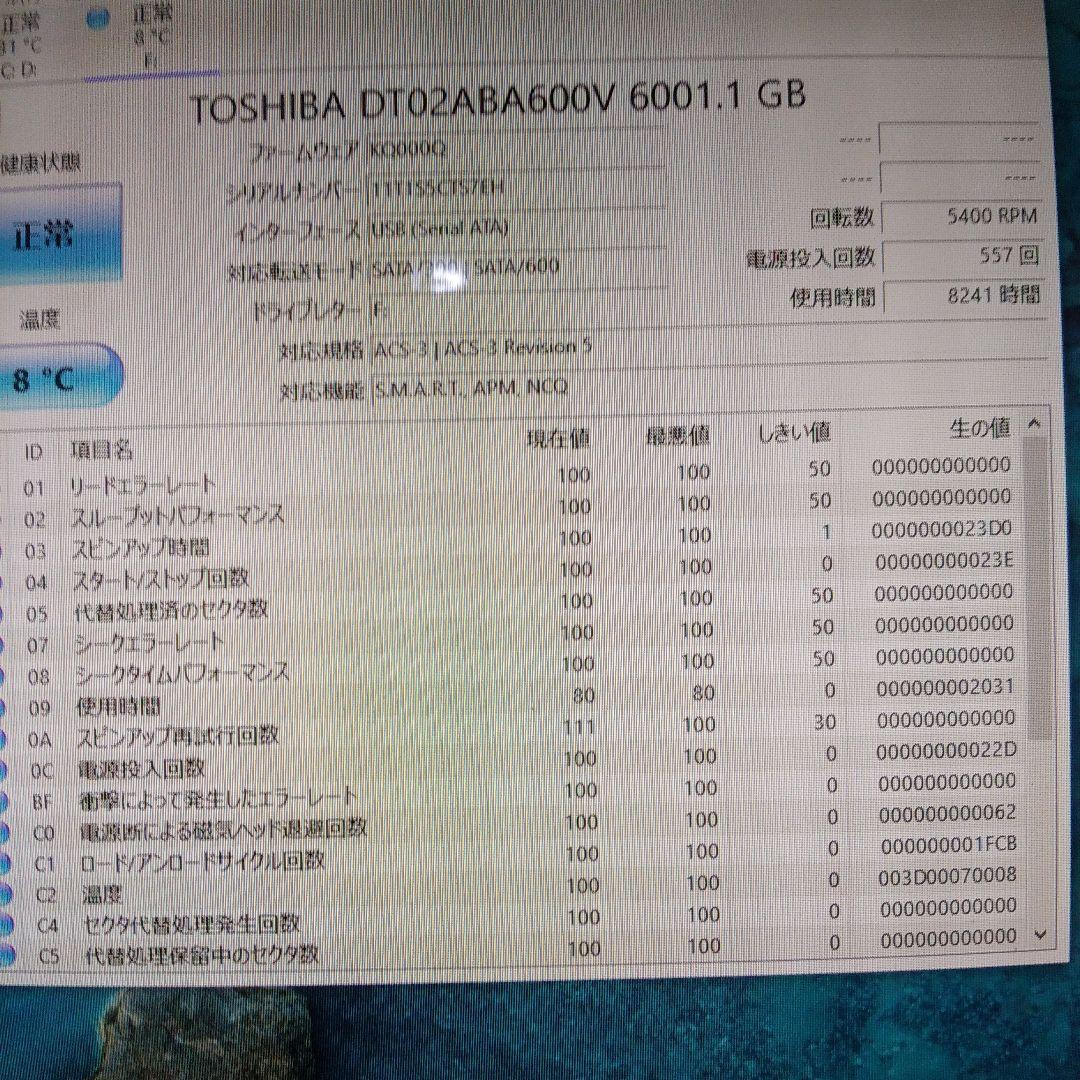Click the blue status dot of drive F: tab
Screen dimensions: 1080x1080
click(98, 19)
